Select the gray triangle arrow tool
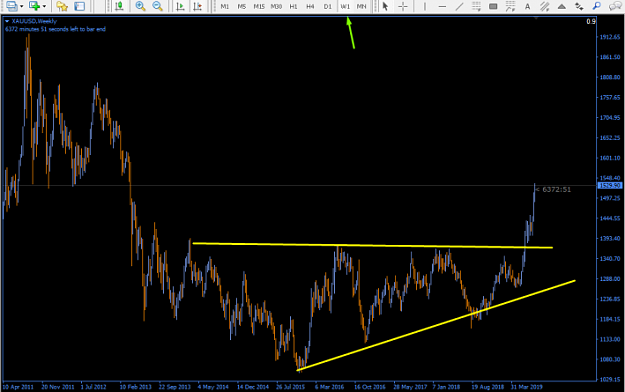625x392 pixels. pos(562,6)
